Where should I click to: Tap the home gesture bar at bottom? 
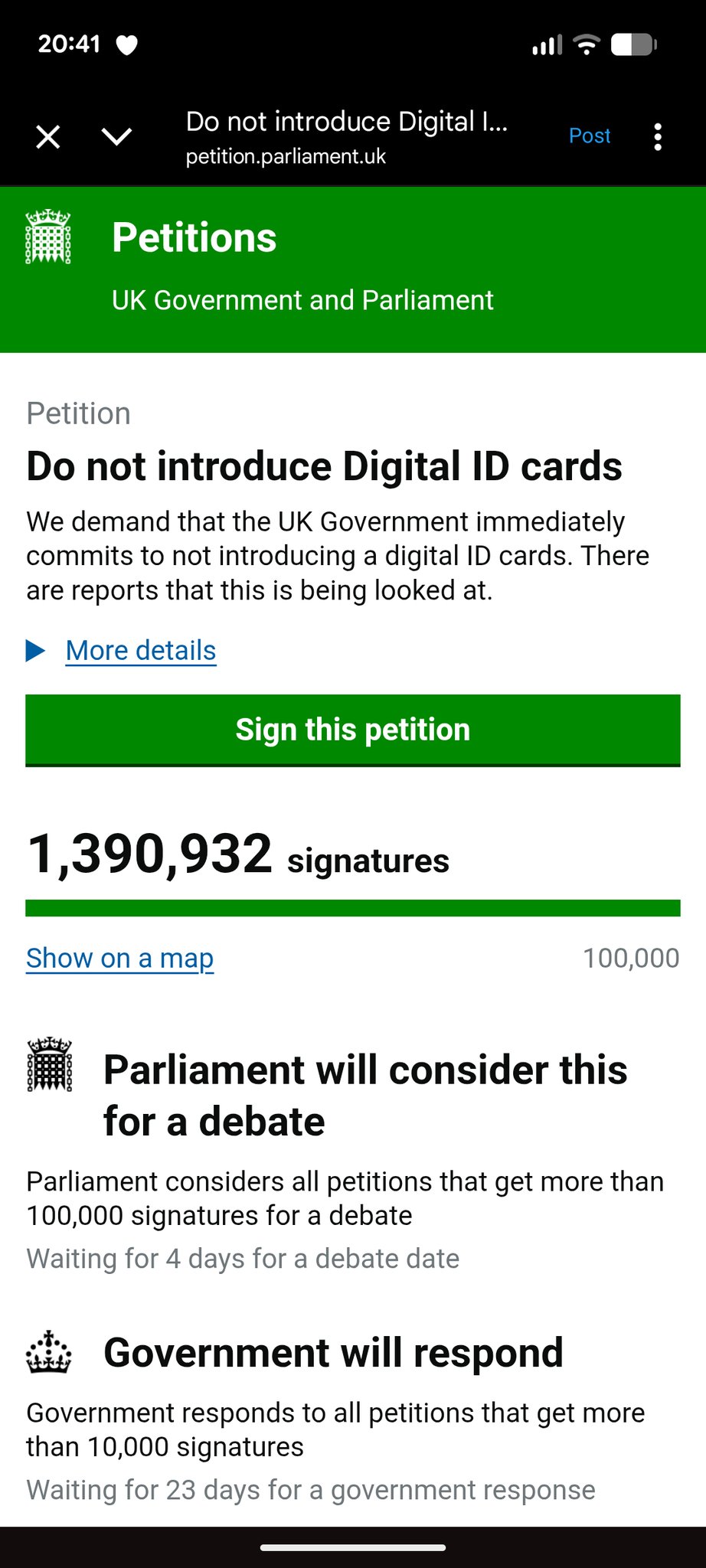(x=353, y=1548)
